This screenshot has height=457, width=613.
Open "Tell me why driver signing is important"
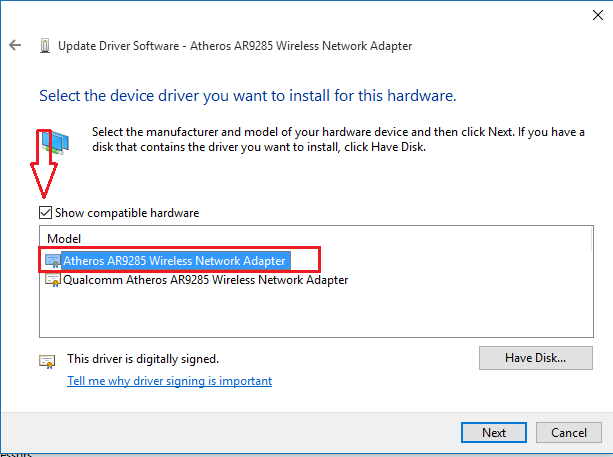coord(169,381)
